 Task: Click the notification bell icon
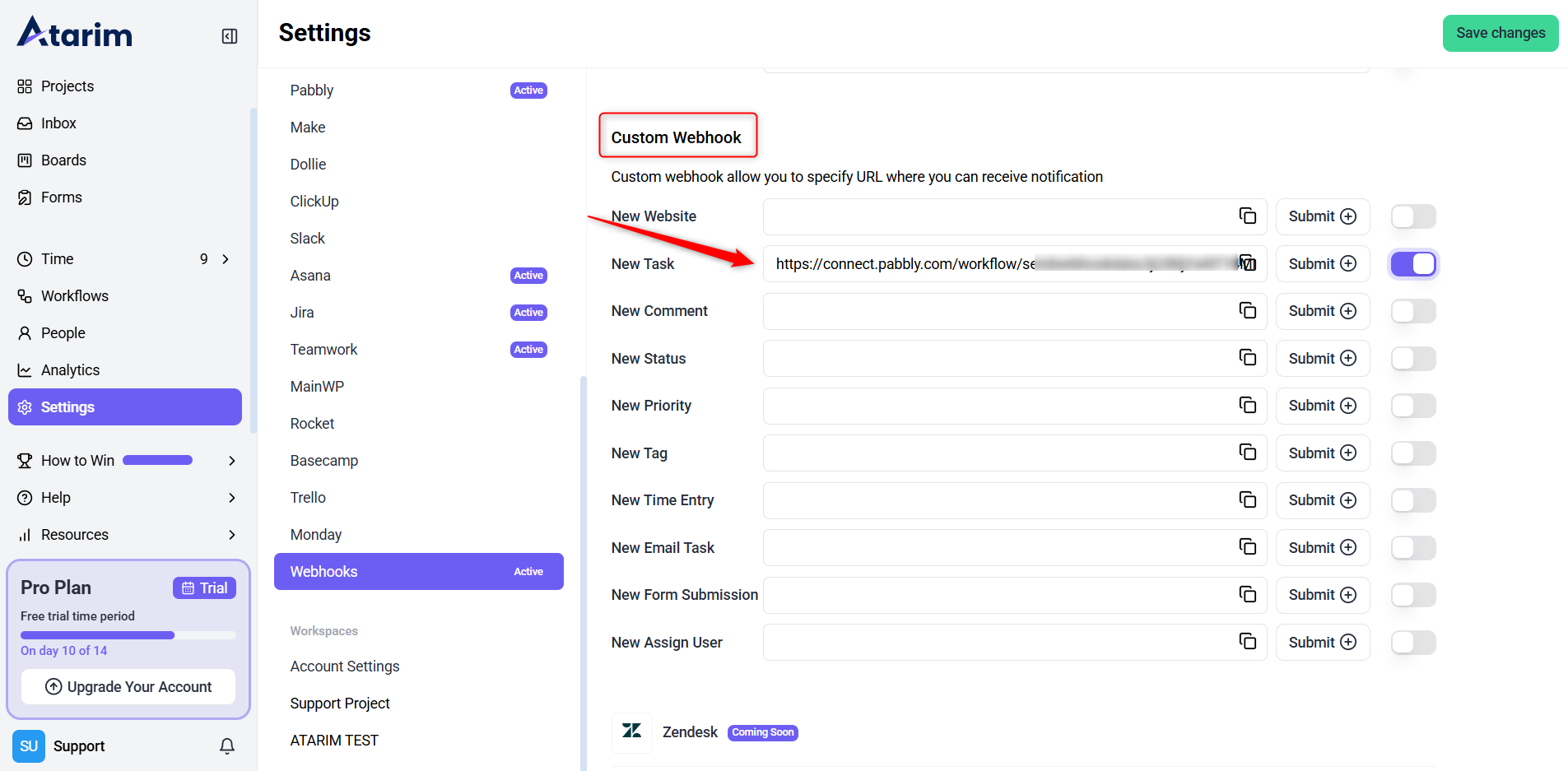click(x=227, y=746)
